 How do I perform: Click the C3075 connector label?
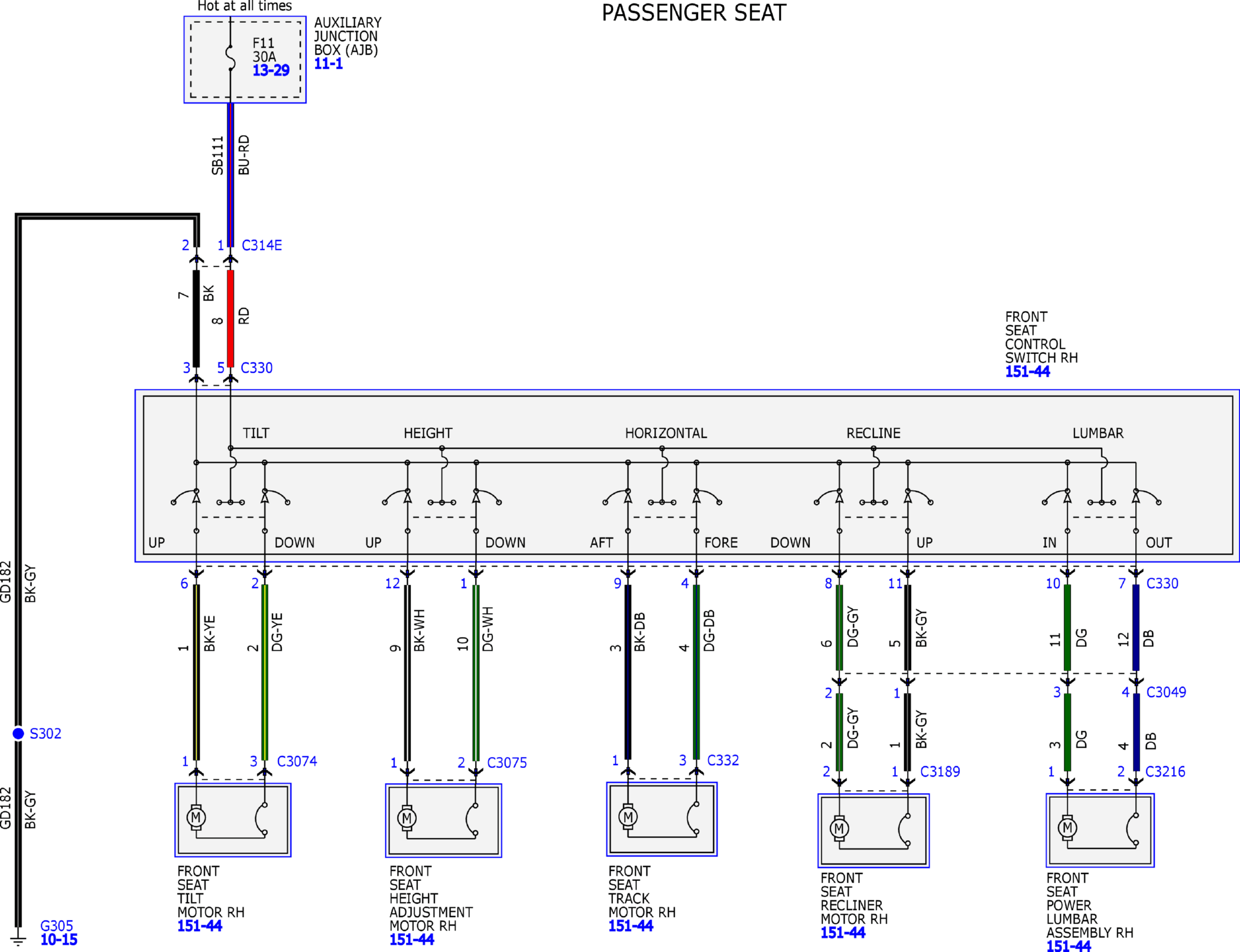click(506, 763)
